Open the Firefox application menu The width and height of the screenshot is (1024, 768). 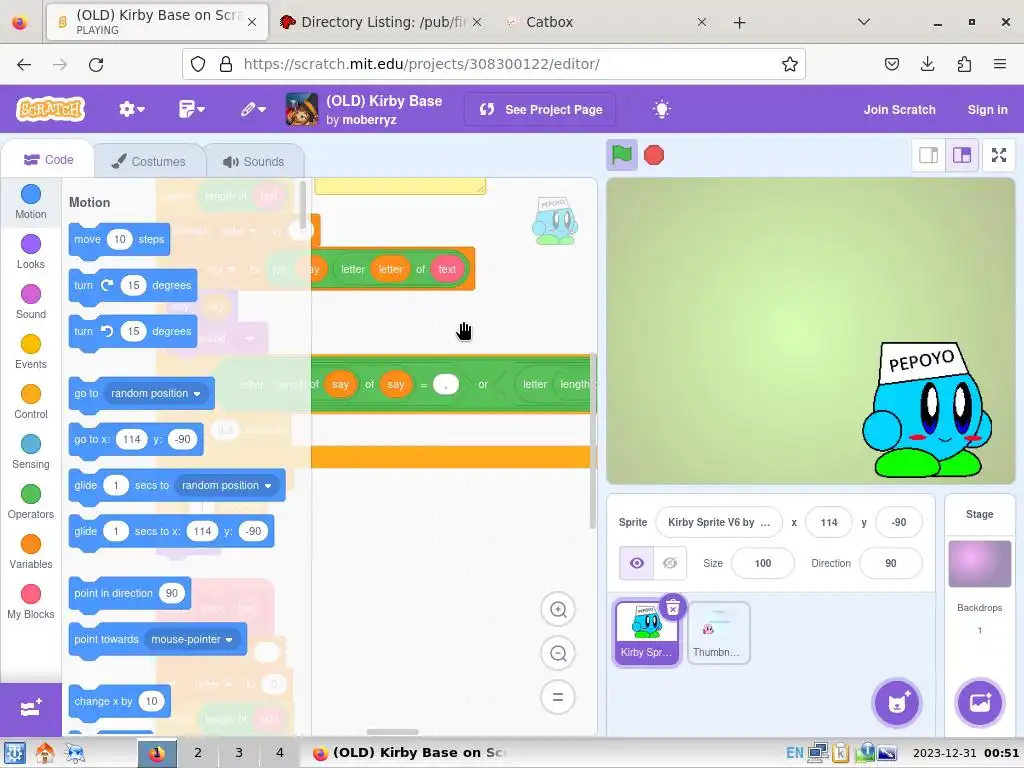pos(1000,64)
